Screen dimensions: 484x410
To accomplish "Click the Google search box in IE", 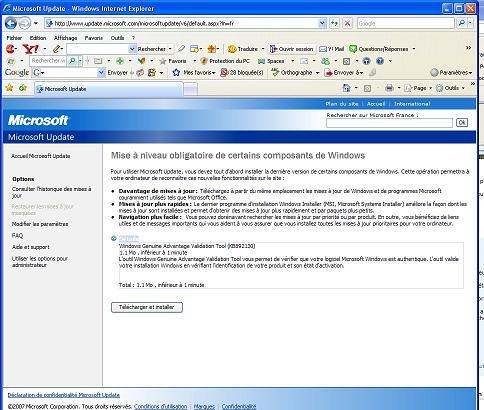I will click(x=406, y=23).
